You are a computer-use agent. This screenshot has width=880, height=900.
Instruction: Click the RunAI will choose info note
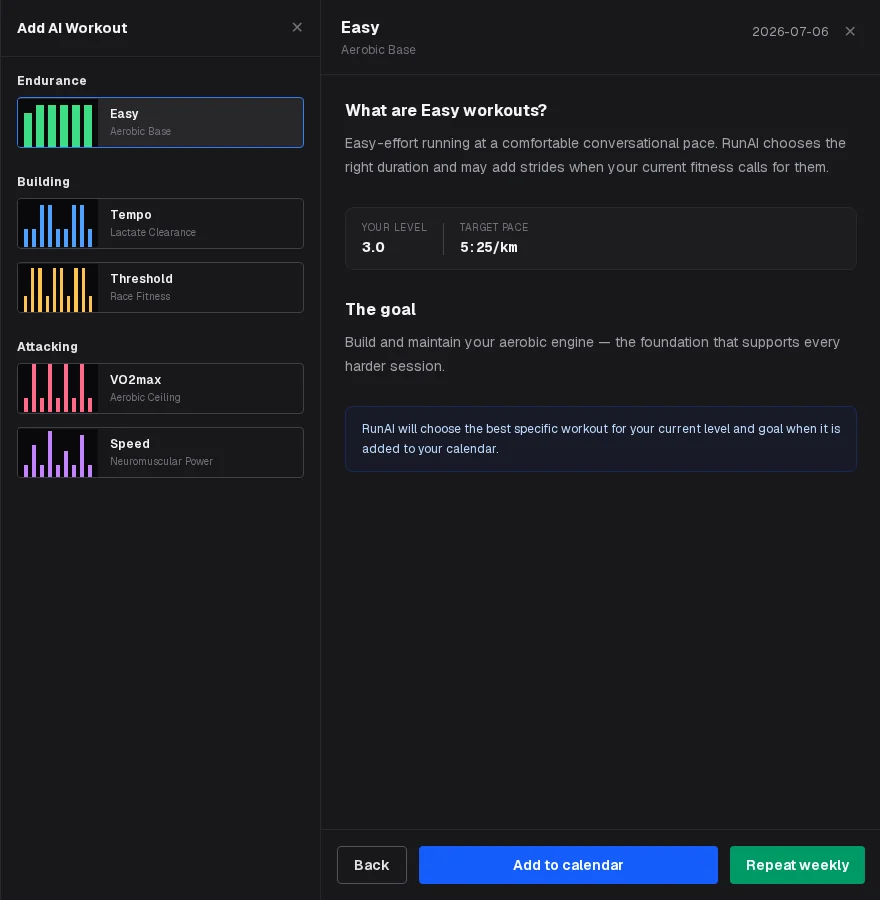click(x=601, y=439)
